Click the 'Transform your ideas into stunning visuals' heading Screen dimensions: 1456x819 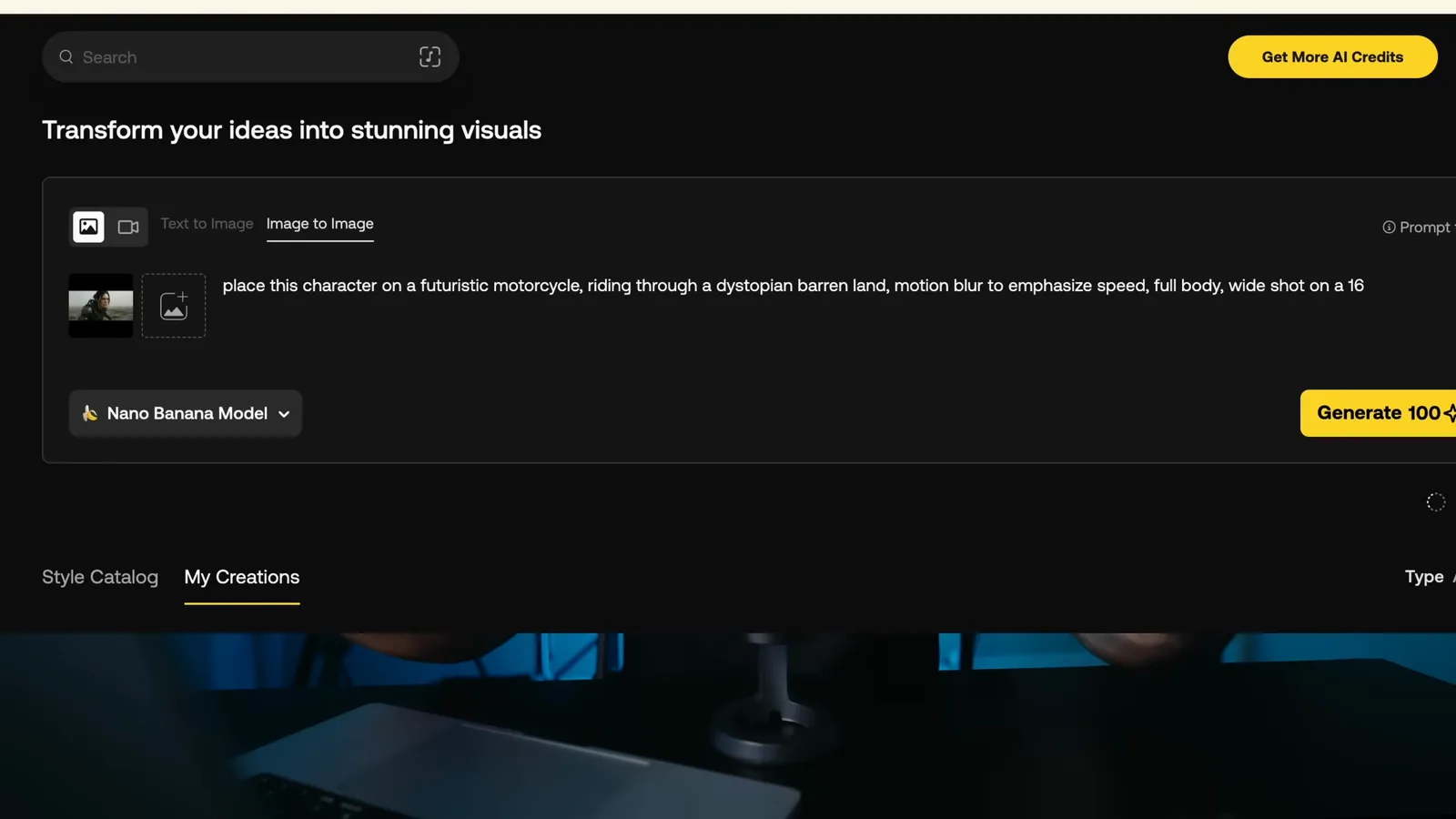click(x=291, y=130)
